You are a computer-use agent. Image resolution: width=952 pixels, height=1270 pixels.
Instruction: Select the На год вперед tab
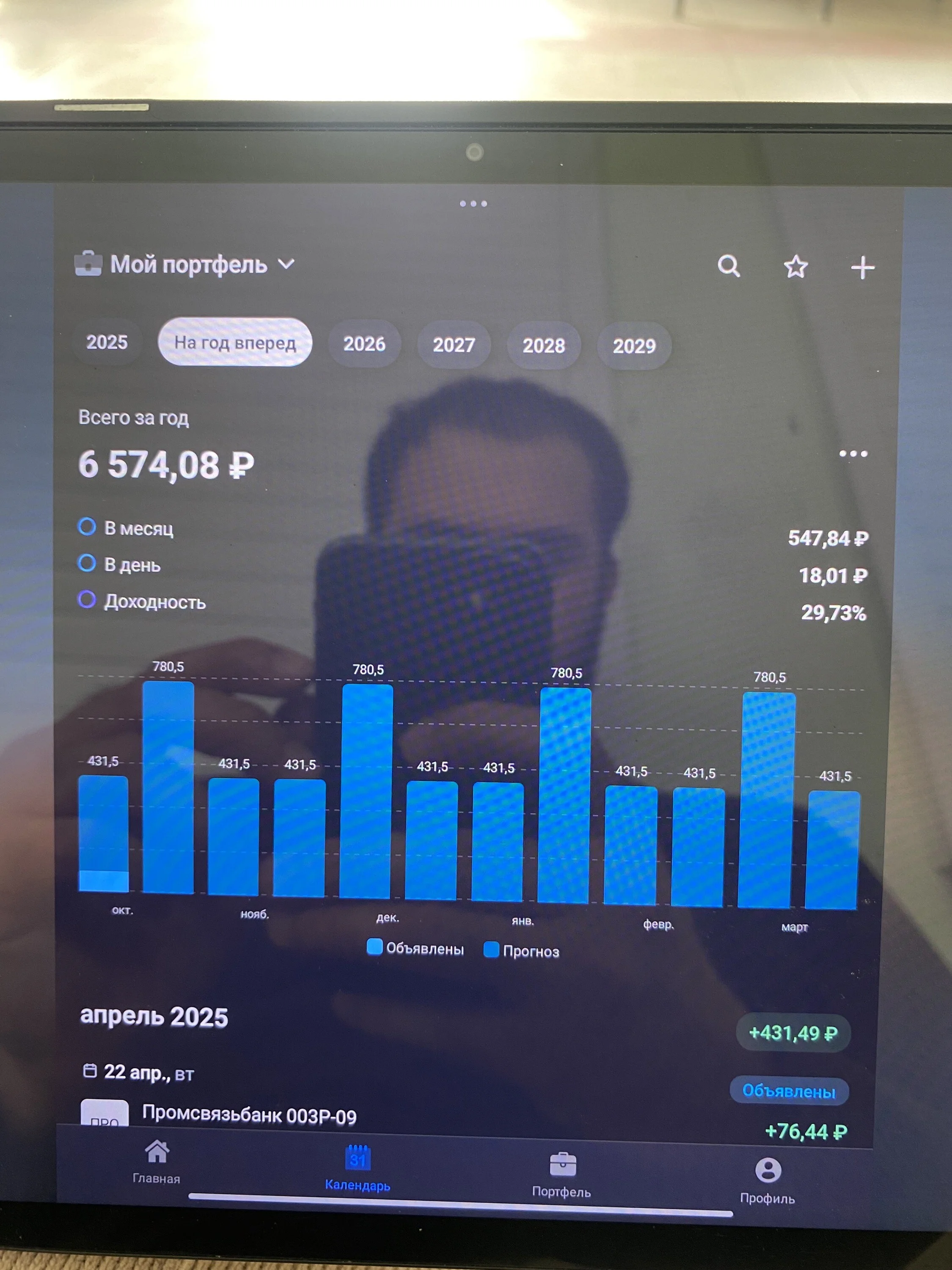click(235, 342)
